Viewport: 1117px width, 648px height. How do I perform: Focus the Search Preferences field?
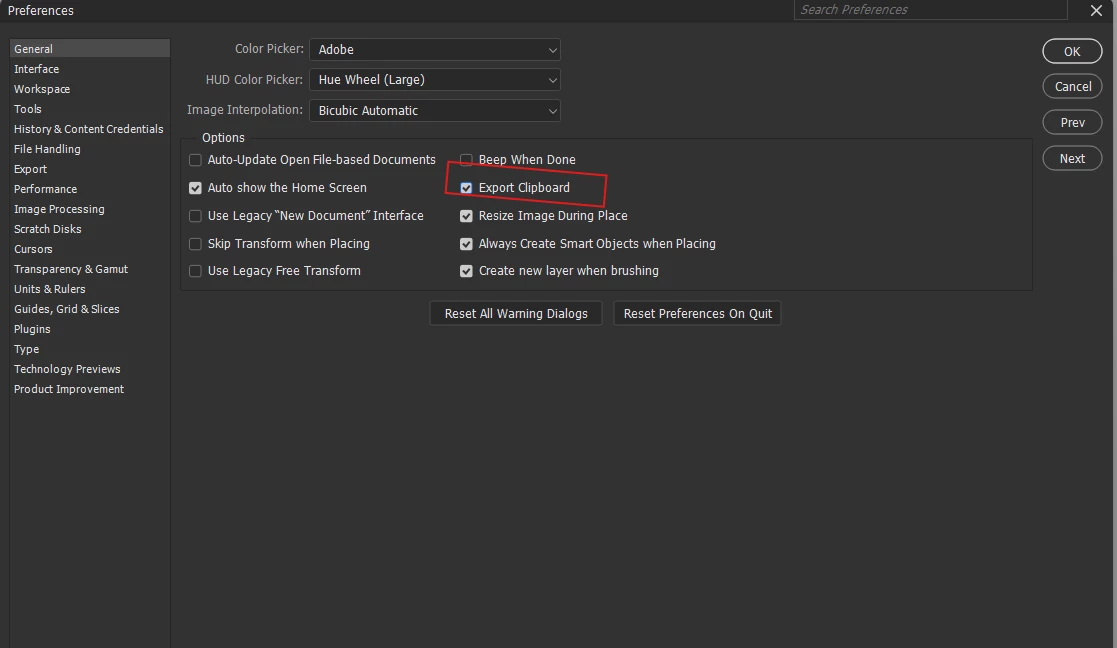[x=930, y=9]
